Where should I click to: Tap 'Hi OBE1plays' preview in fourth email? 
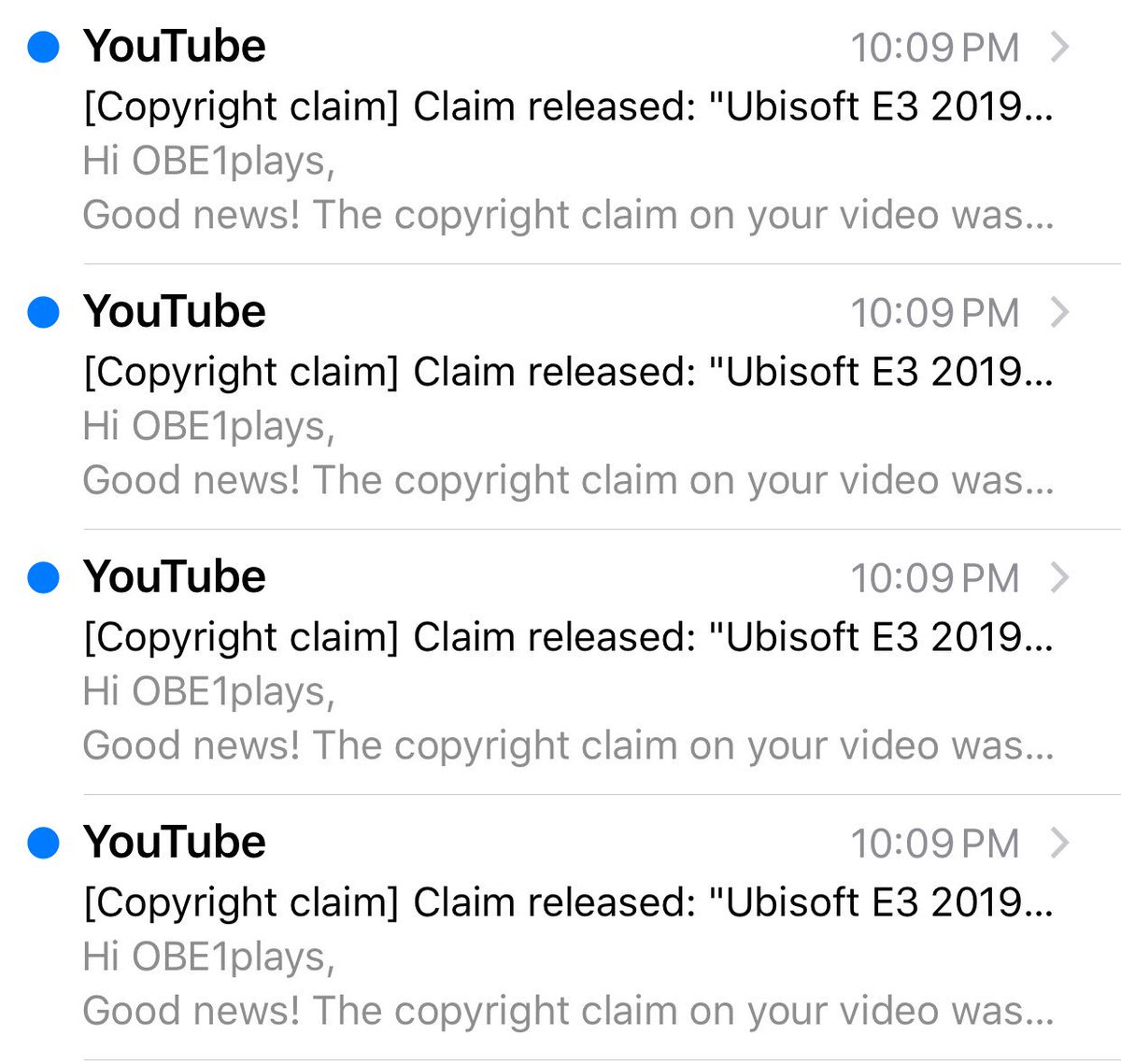(x=208, y=957)
